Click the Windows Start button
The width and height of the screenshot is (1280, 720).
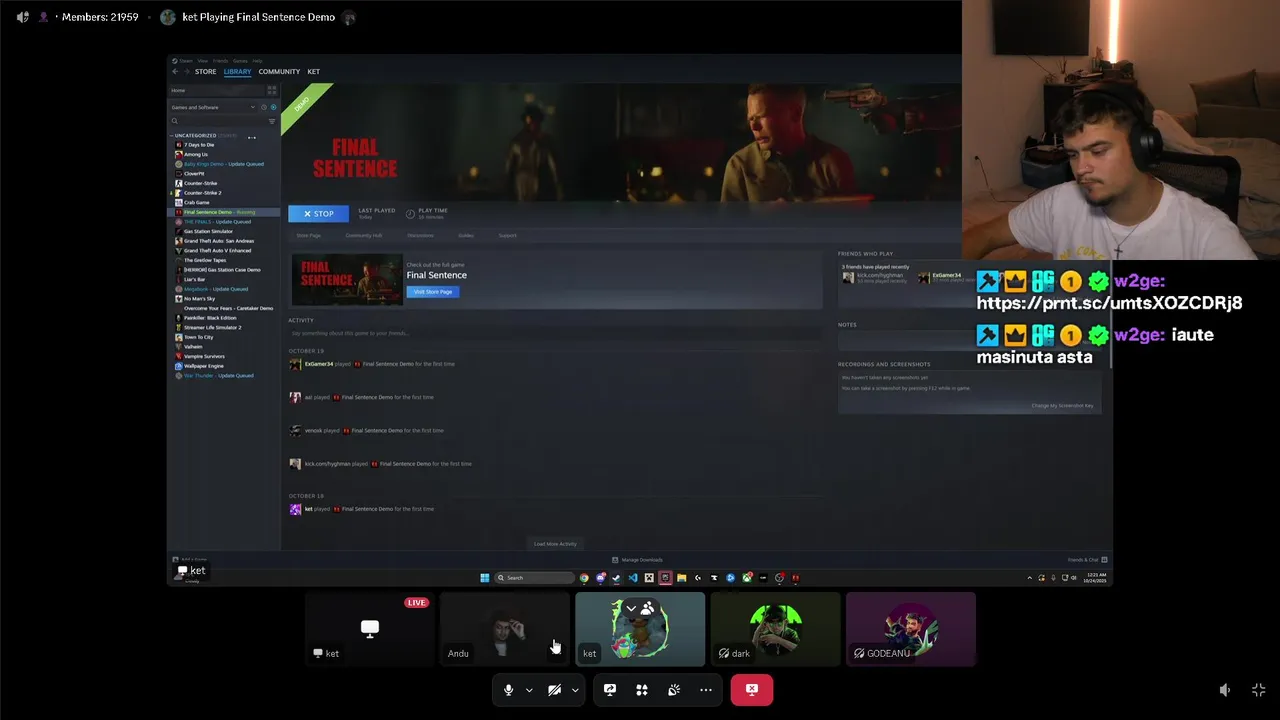pos(485,578)
